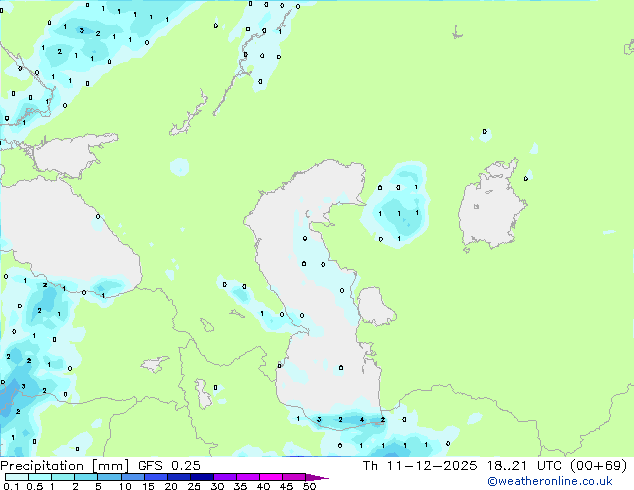
Task: Pick the 0.5–1 mm legend swatch
Action: pyautogui.click(x=40, y=477)
